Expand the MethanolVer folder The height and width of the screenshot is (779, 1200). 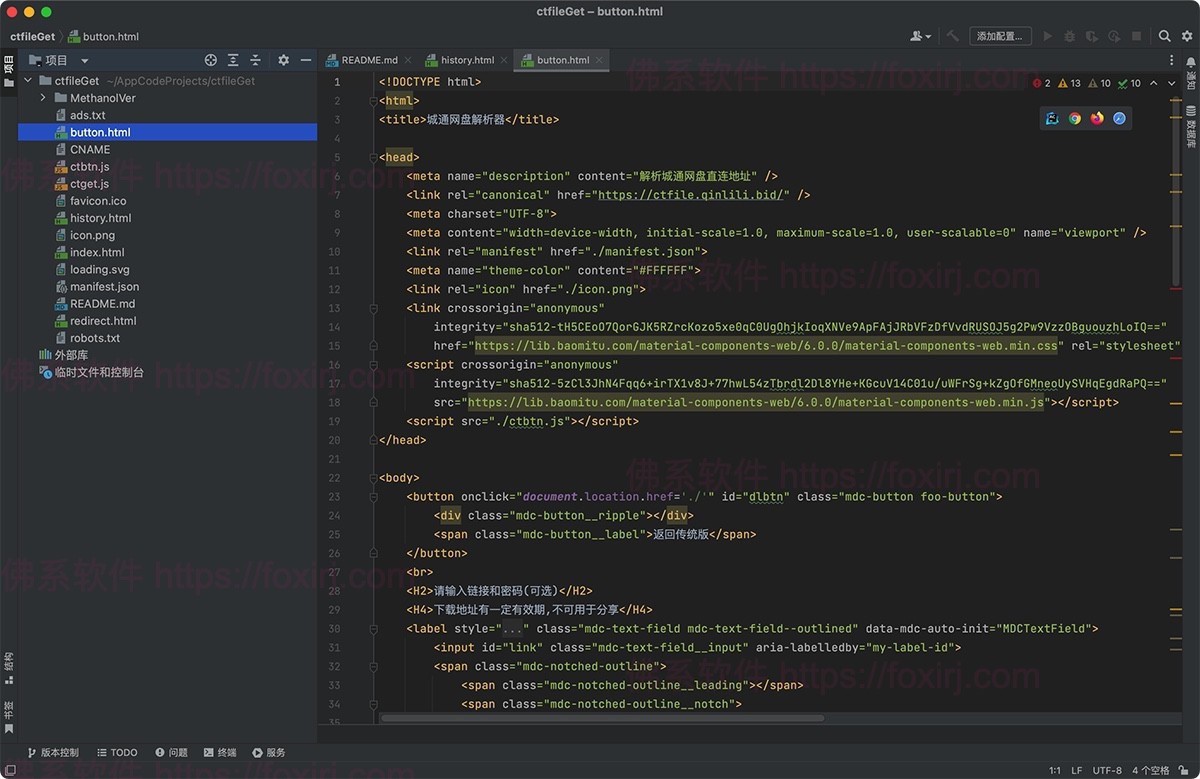click(x=43, y=97)
